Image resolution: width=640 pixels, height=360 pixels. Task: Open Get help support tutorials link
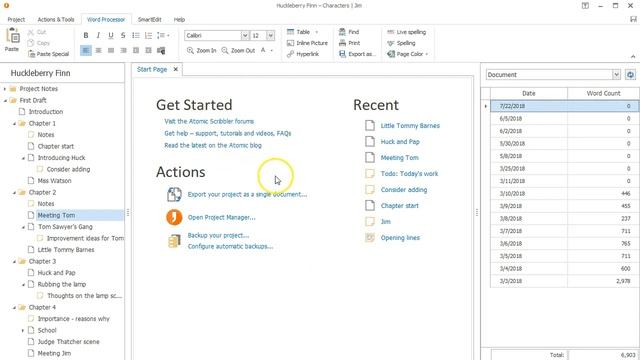coord(228,133)
